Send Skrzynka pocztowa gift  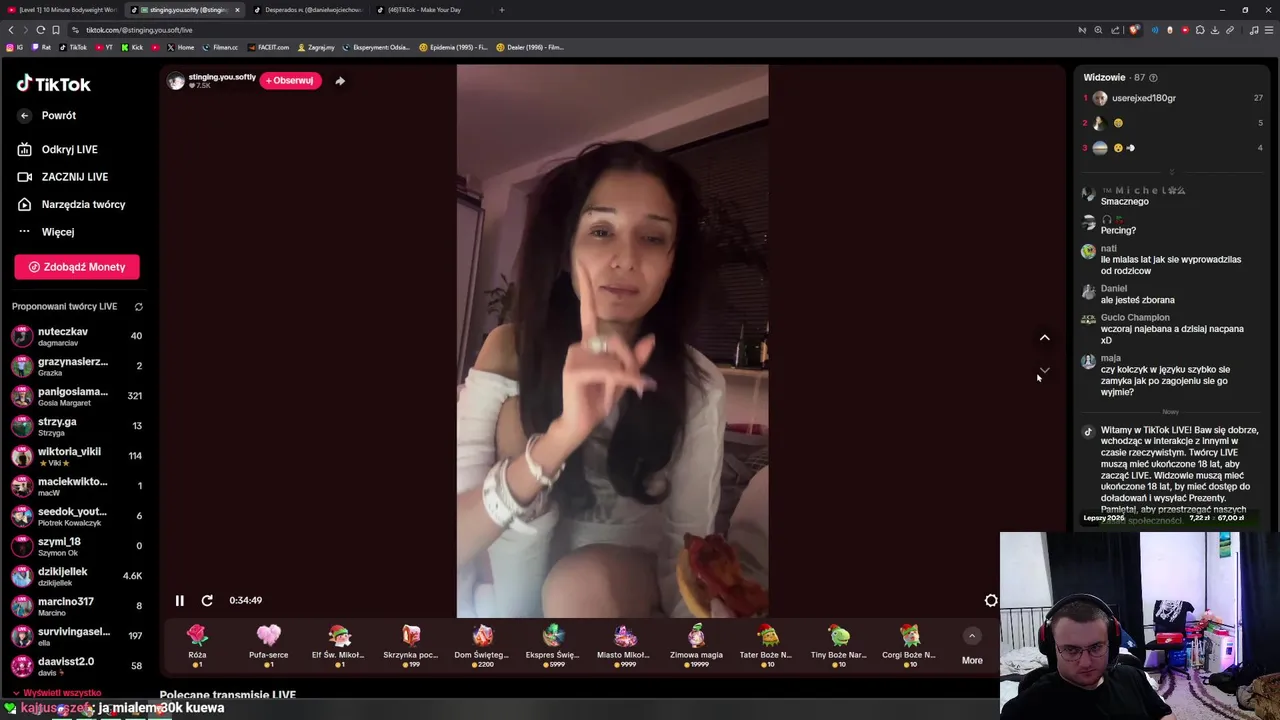[411, 646]
